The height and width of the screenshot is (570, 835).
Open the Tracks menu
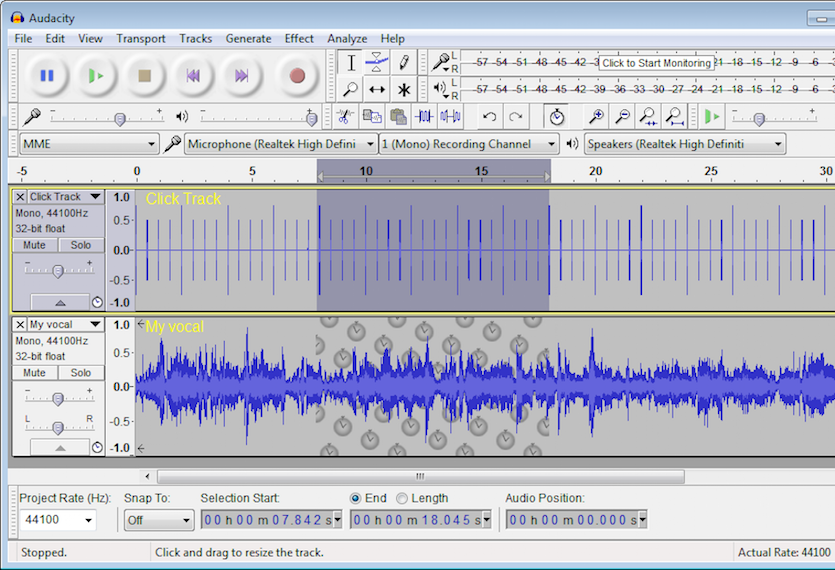click(x=195, y=38)
